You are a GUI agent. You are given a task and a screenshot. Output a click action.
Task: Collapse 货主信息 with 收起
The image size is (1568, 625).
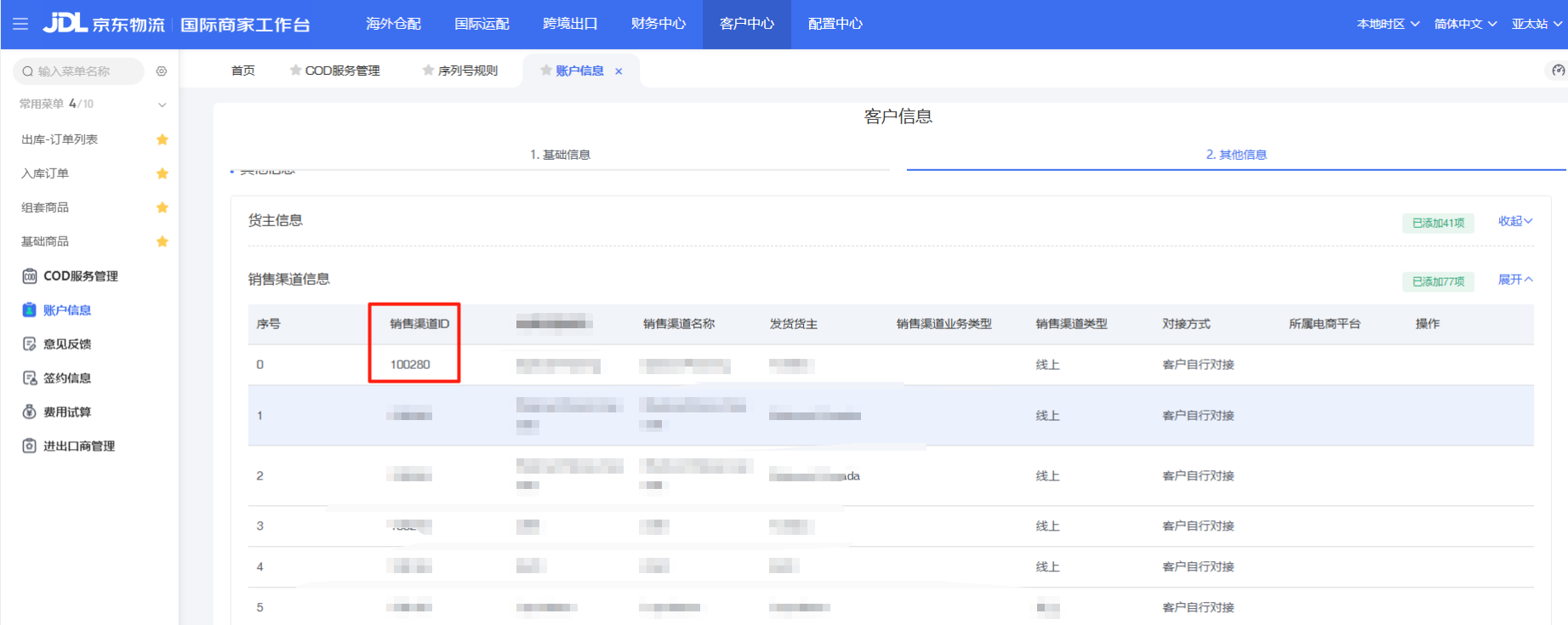point(1515,221)
